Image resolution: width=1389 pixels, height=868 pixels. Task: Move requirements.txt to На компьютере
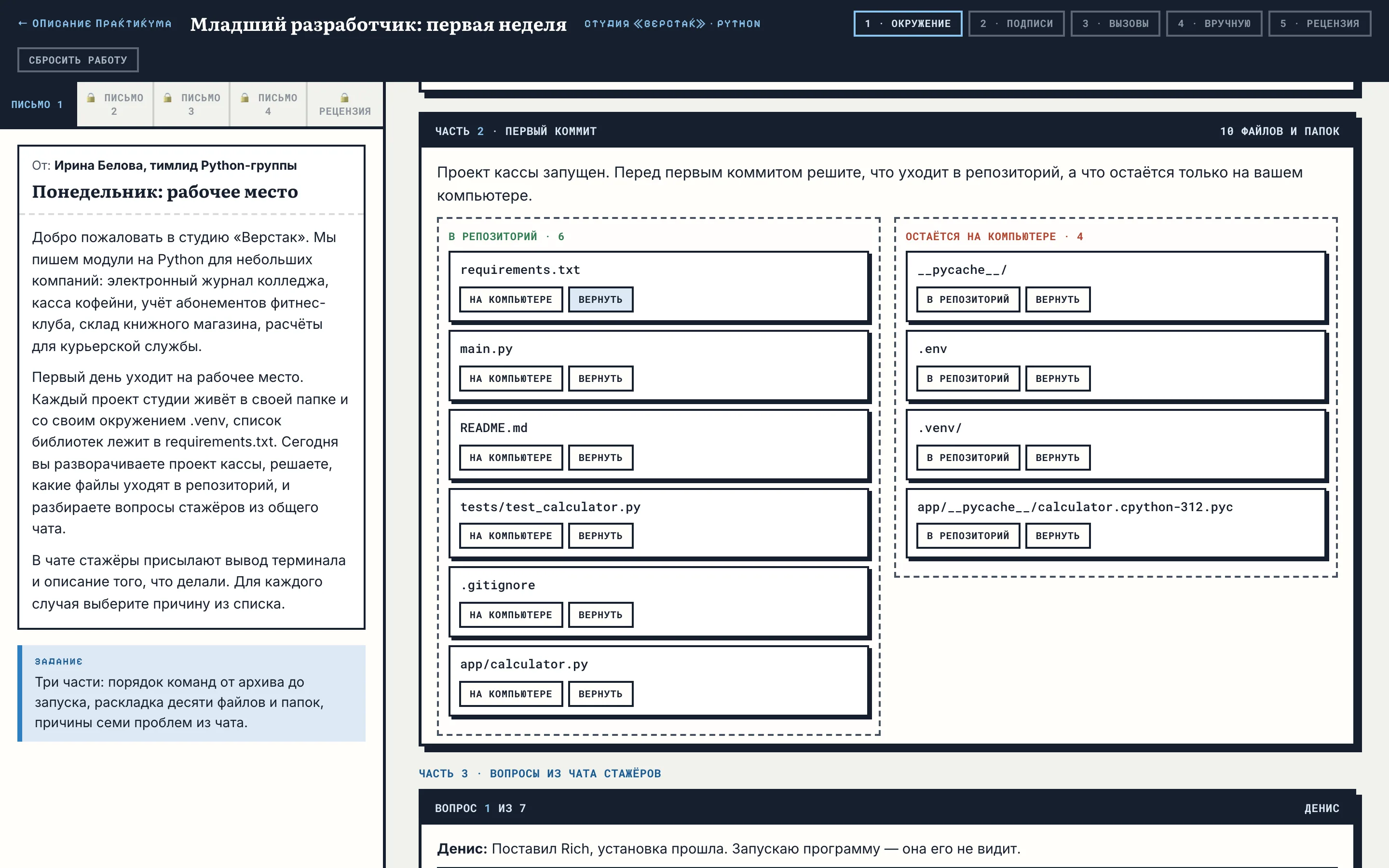tap(511, 299)
